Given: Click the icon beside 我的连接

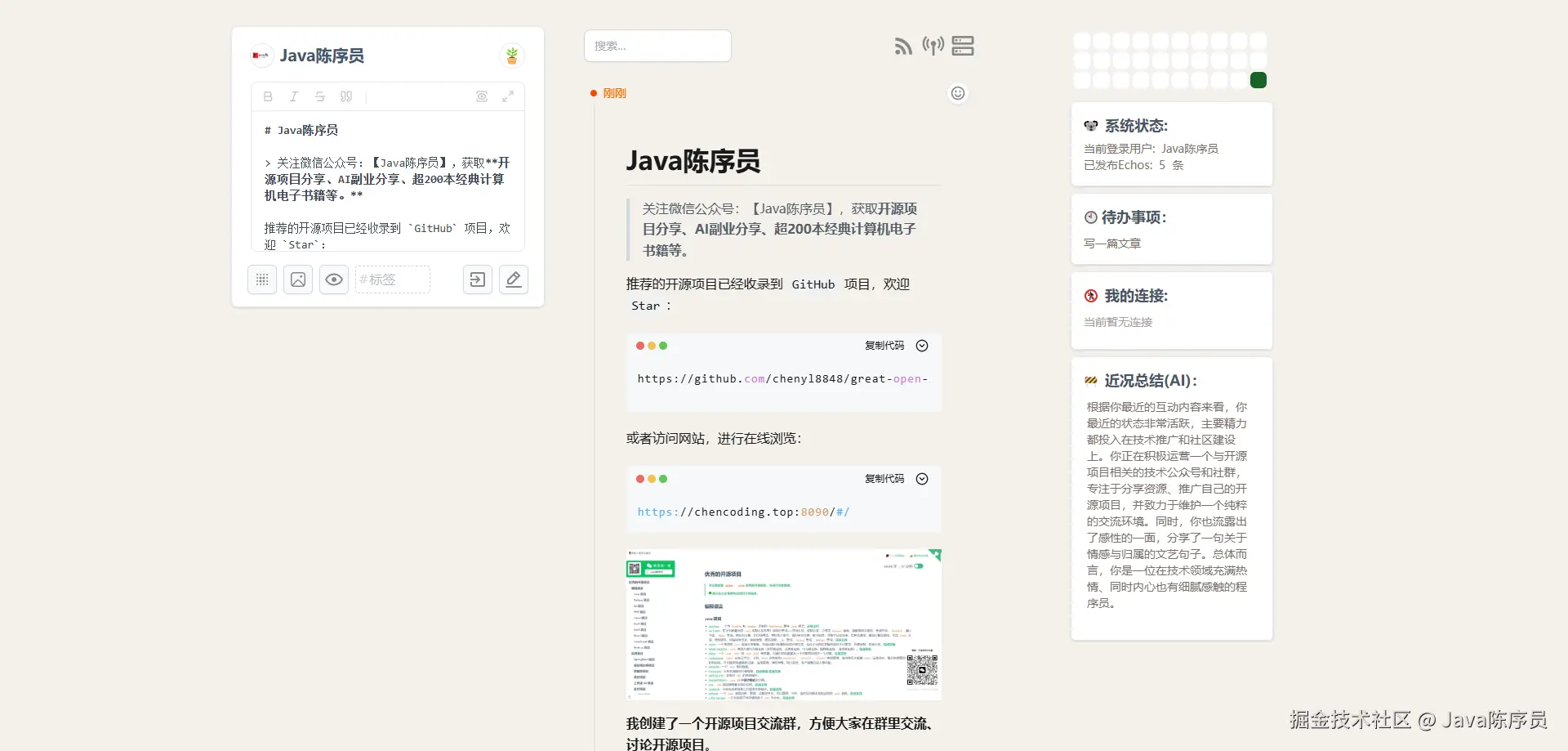Looking at the screenshot, I should click(x=1091, y=296).
